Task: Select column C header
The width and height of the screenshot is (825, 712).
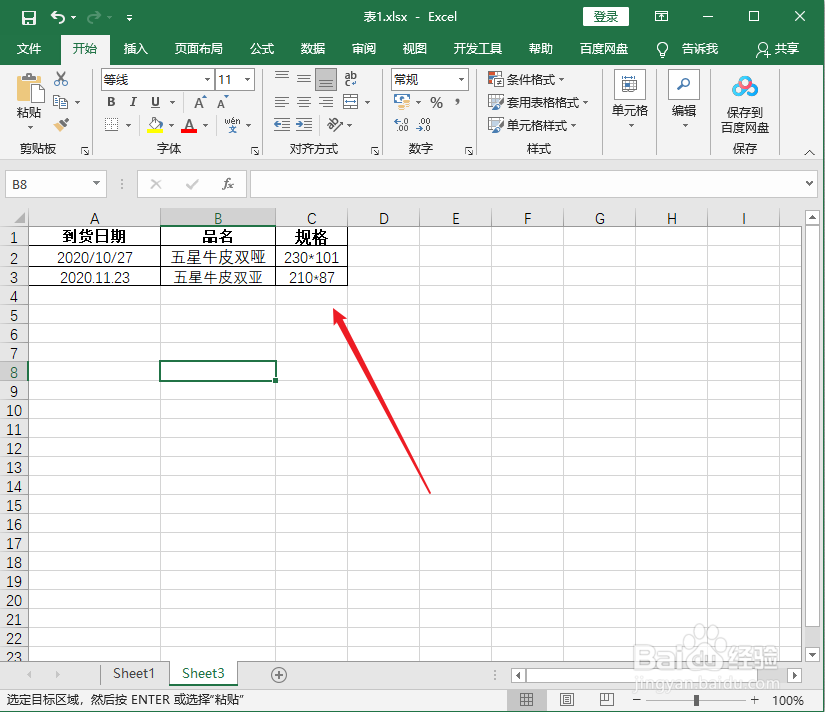Action: [x=311, y=218]
